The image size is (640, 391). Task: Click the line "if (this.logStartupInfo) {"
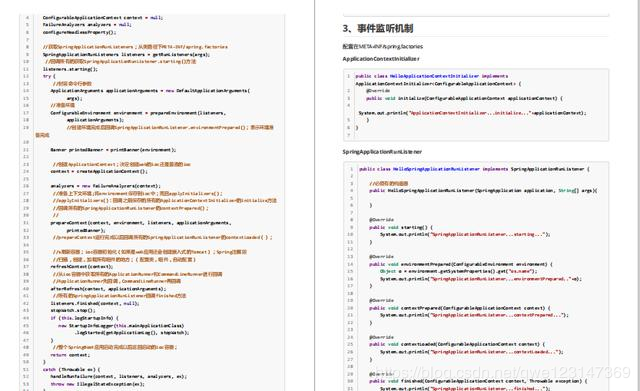[x=84, y=318]
